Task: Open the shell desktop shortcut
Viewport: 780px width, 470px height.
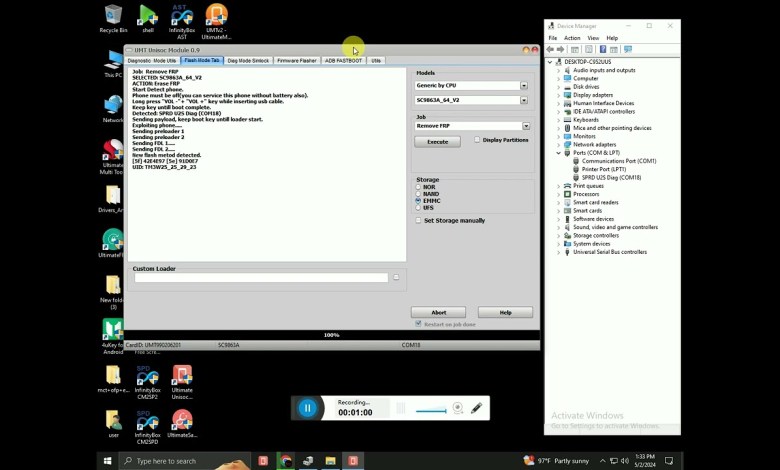Action: click(x=148, y=18)
